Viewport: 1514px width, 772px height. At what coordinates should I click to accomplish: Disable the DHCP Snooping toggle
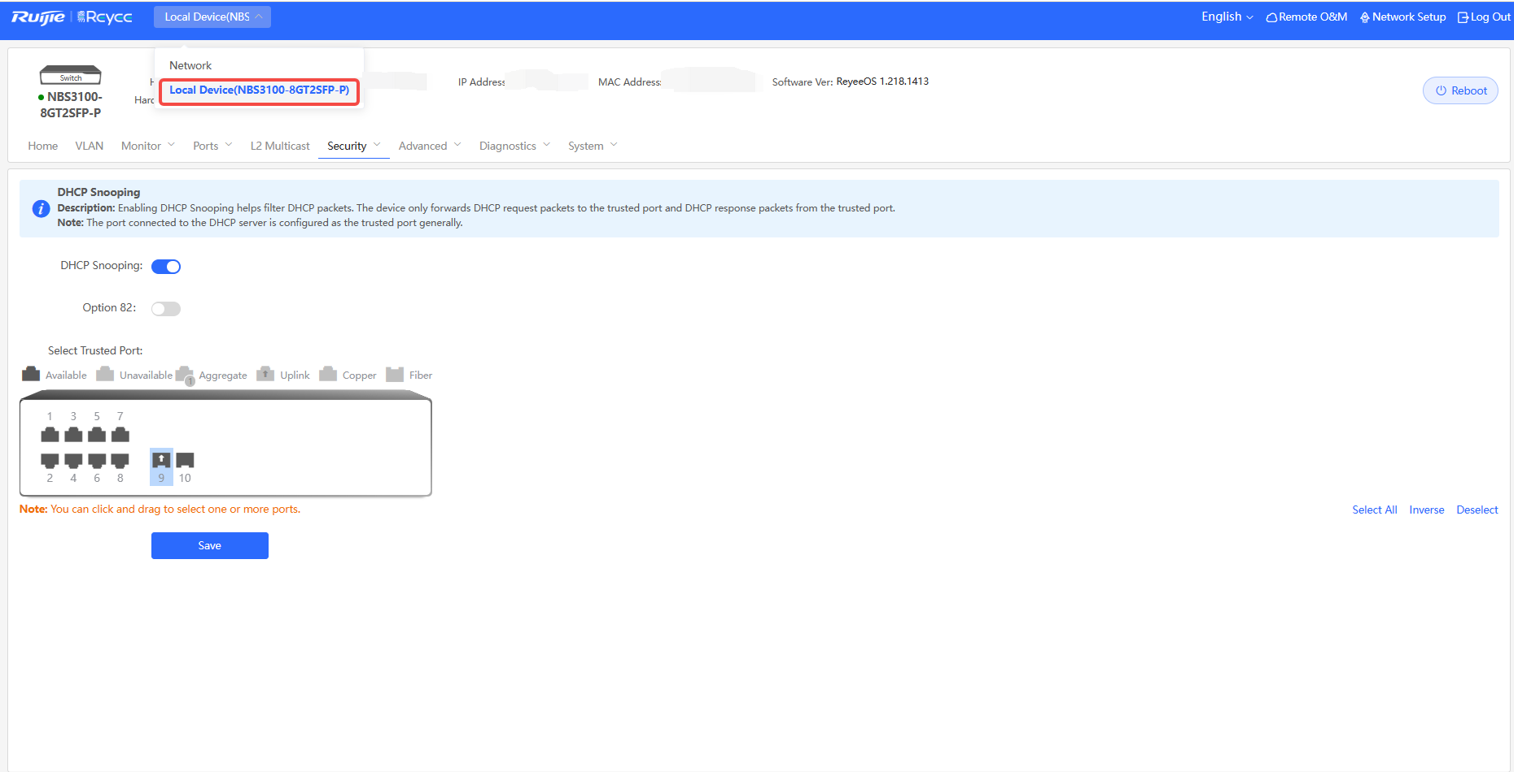pyautogui.click(x=166, y=267)
